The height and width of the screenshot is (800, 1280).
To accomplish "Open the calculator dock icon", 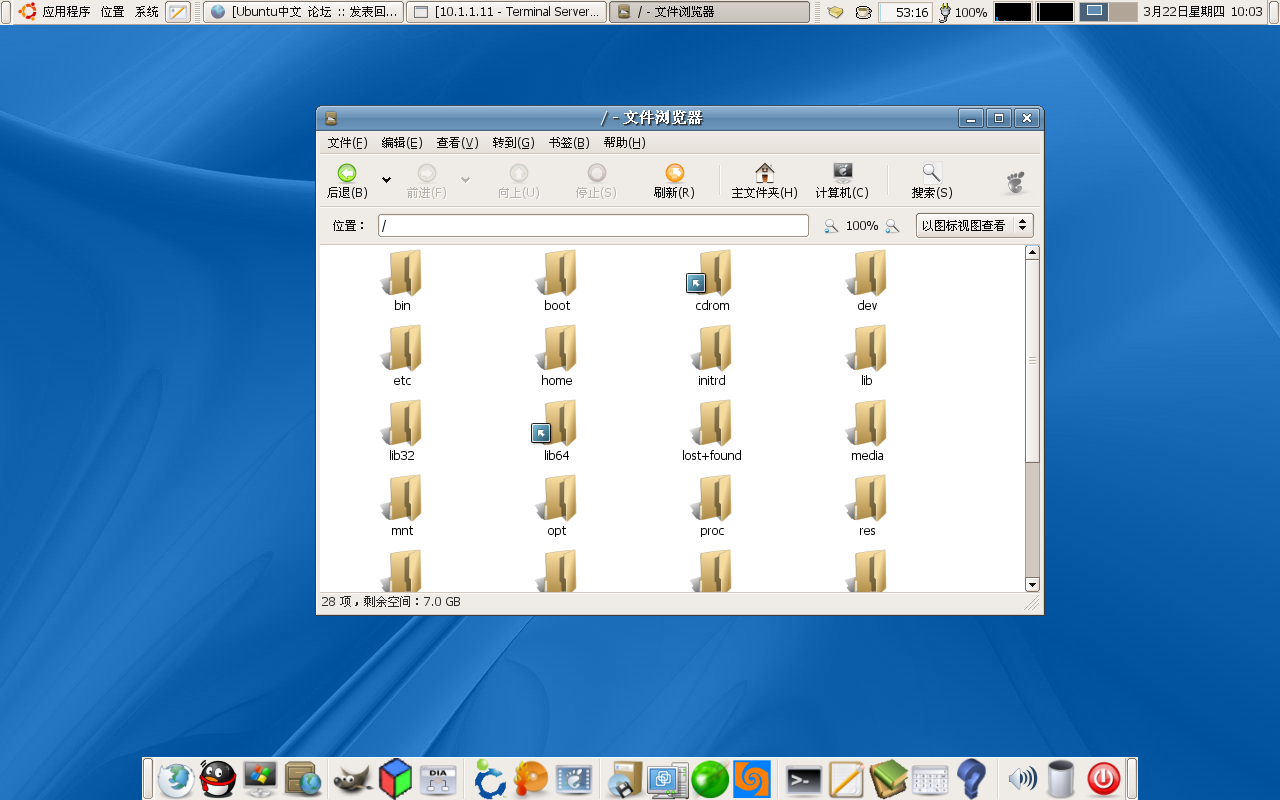I will [930, 779].
